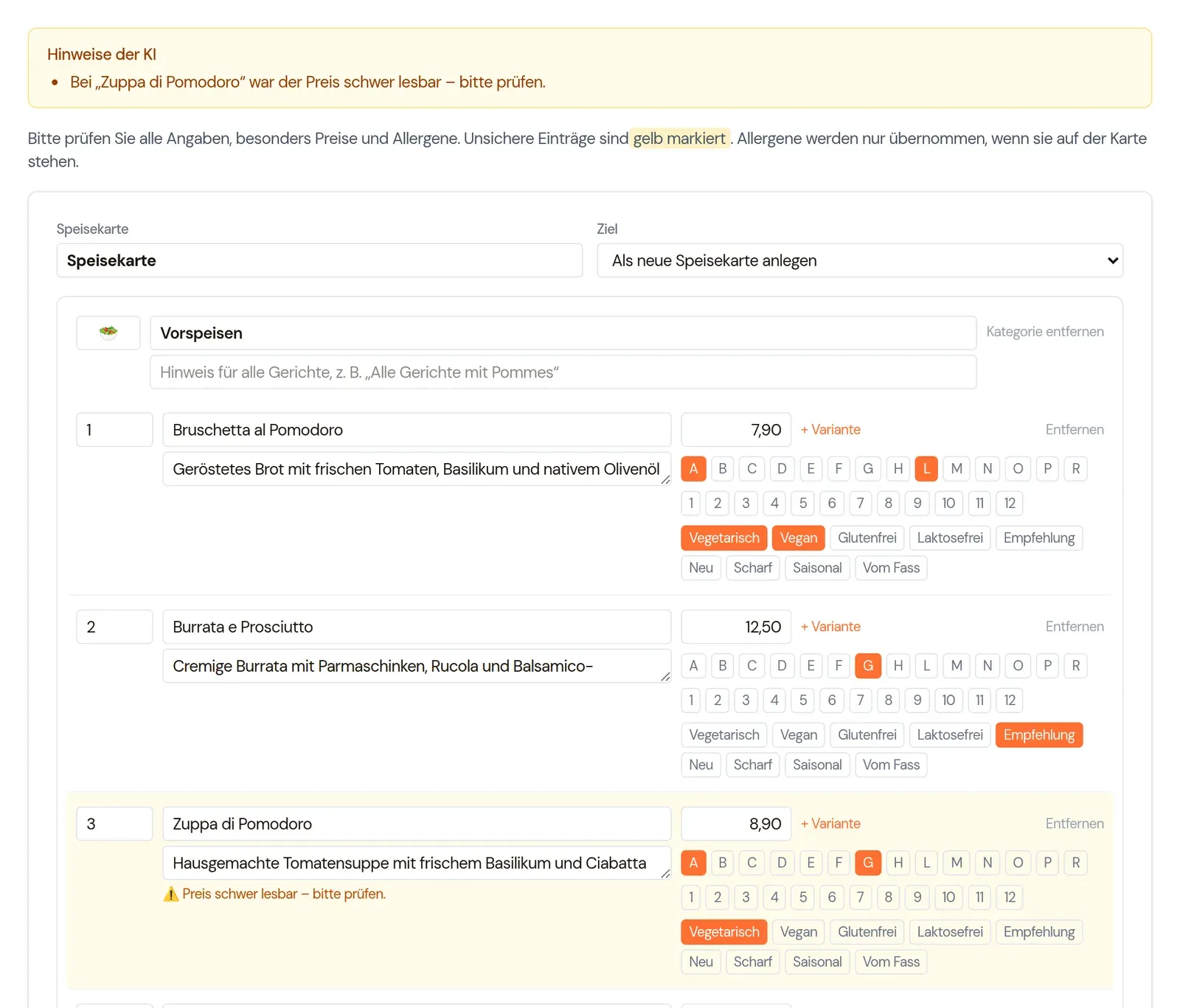Click the warning icon under Zuppa description
Image resolution: width=1180 pixels, height=1008 pixels.
click(171, 894)
